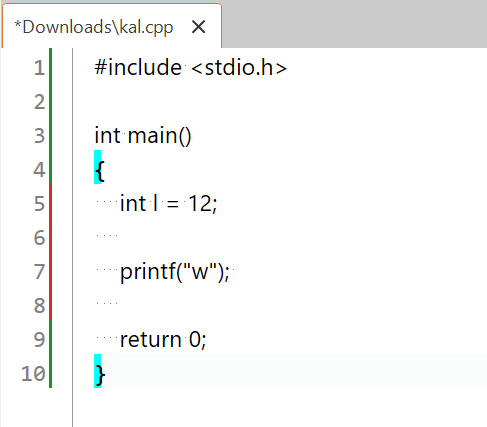Click line number 2 in gutter
Image resolution: width=487 pixels, height=427 pixels.
[39, 102]
